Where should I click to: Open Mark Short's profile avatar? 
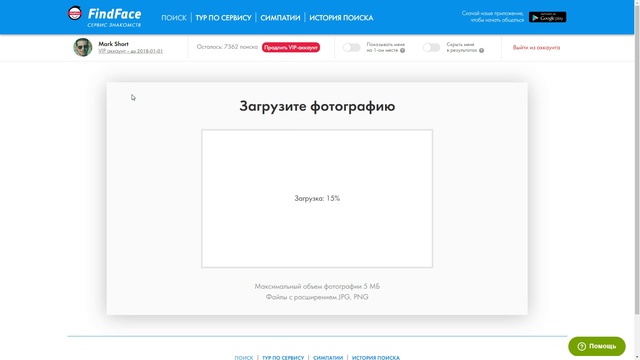[83, 47]
